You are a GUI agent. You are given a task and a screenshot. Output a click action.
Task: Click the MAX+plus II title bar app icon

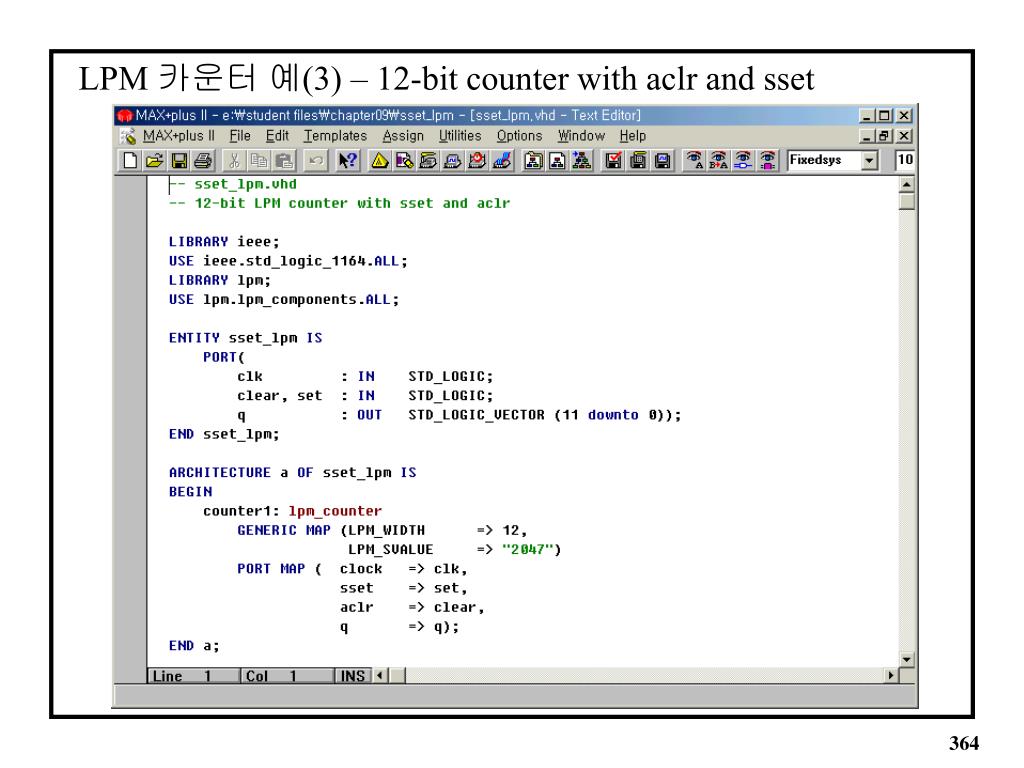tap(125, 116)
